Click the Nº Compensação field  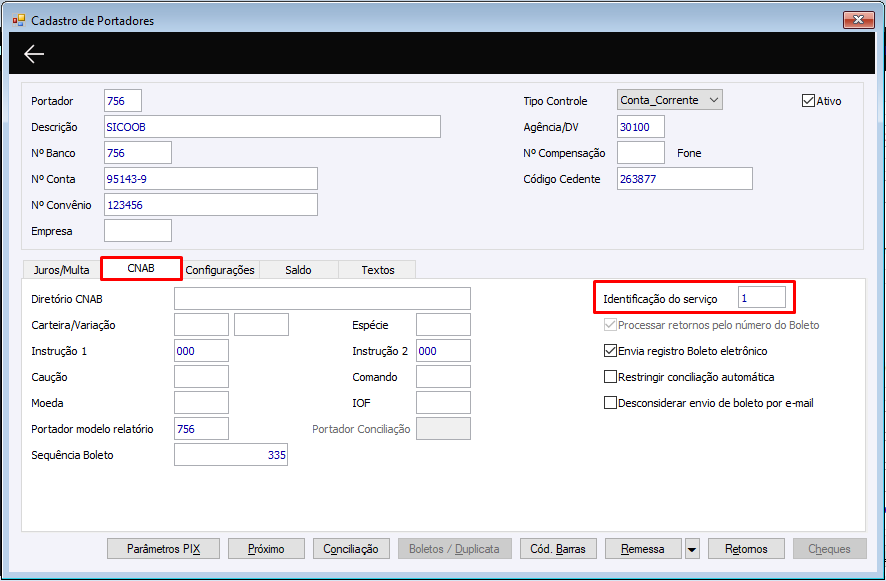[641, 153]
